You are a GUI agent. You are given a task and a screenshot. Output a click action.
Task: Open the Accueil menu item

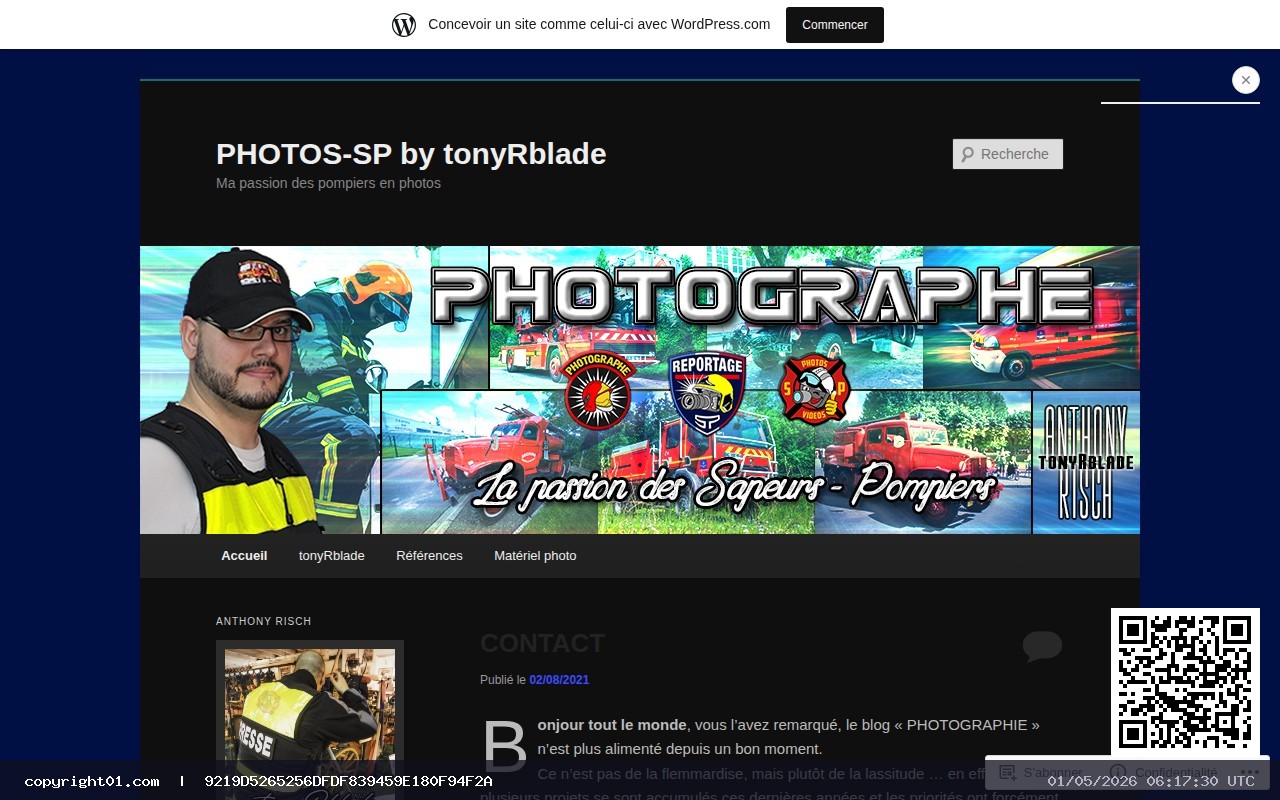click(244, 555)
